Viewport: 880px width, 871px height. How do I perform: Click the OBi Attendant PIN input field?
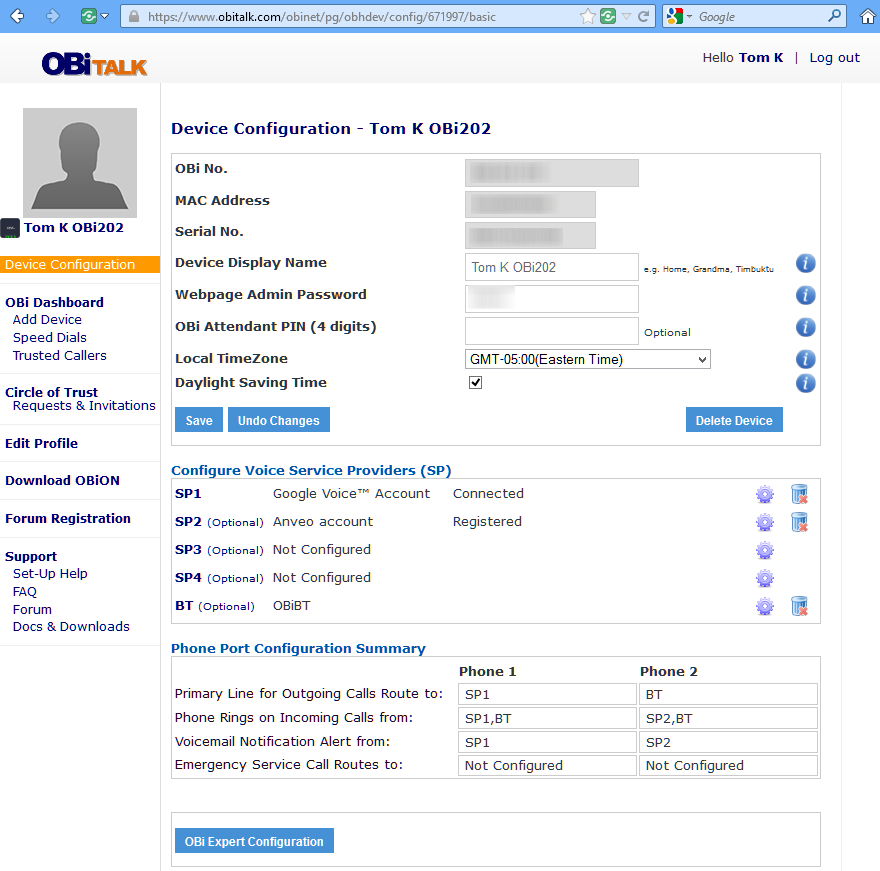pyautogui.click(x=551, y=331)
